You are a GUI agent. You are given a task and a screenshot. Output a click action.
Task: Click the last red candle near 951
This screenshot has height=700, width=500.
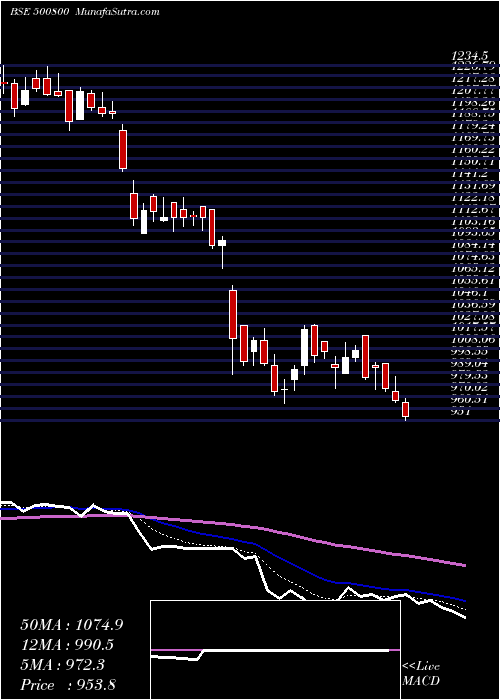point(406,409)
